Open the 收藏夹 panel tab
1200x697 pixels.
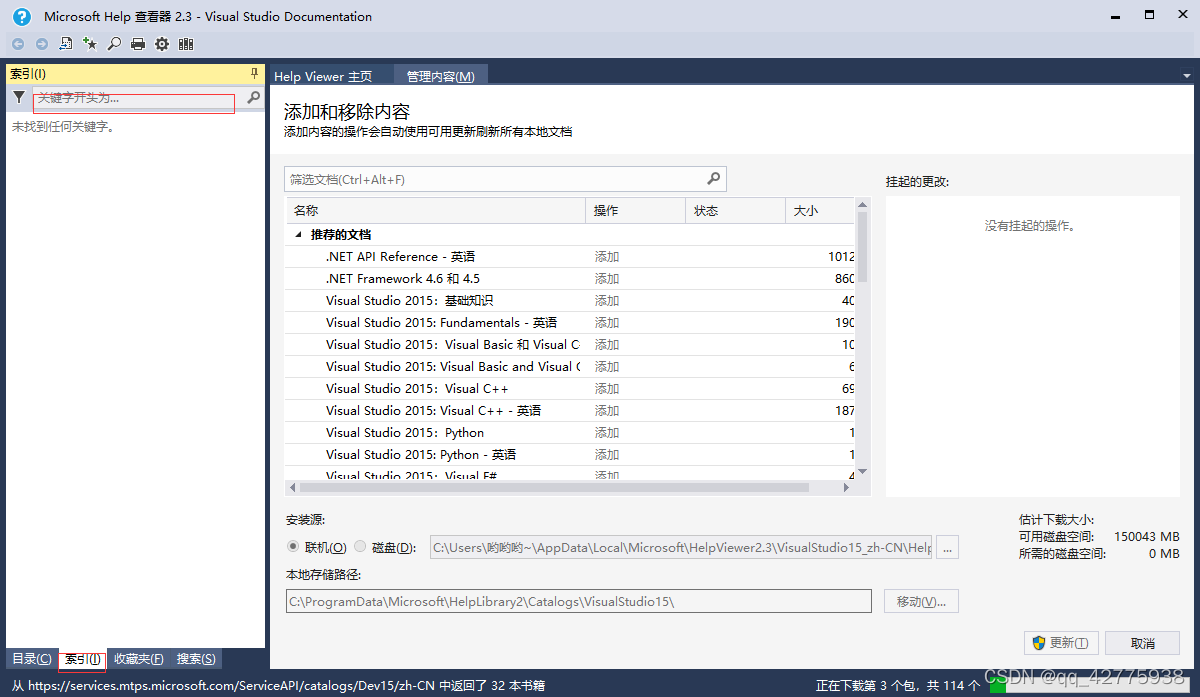point(139,659)
